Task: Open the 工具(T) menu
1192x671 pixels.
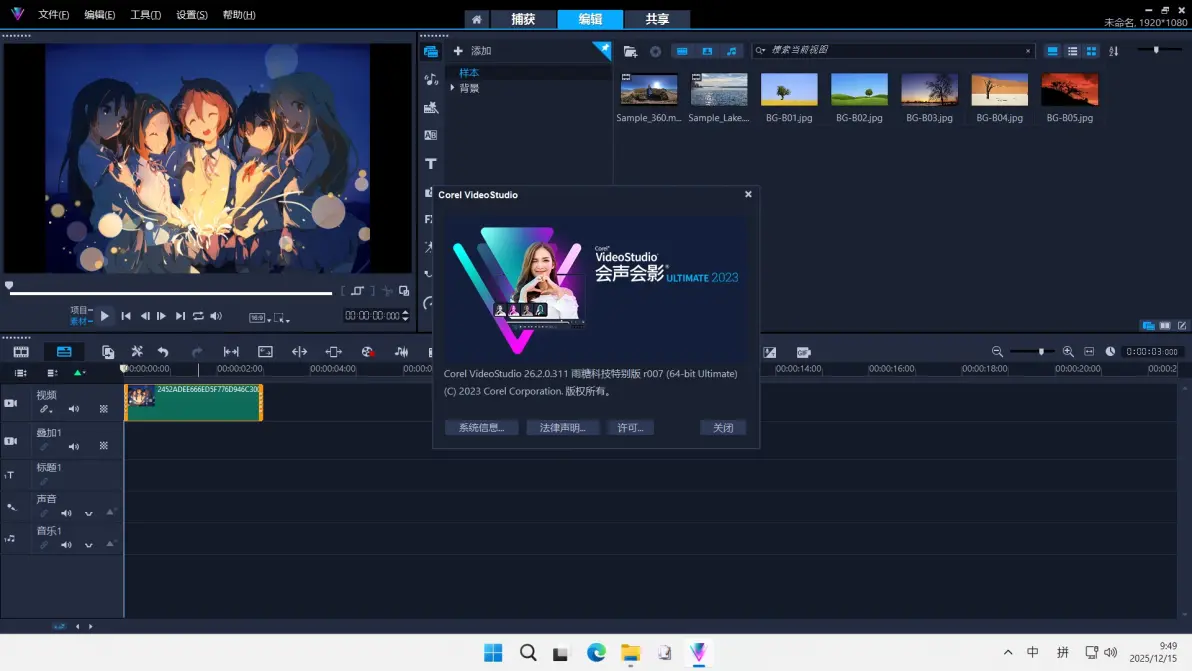Action: pos(145,14)
